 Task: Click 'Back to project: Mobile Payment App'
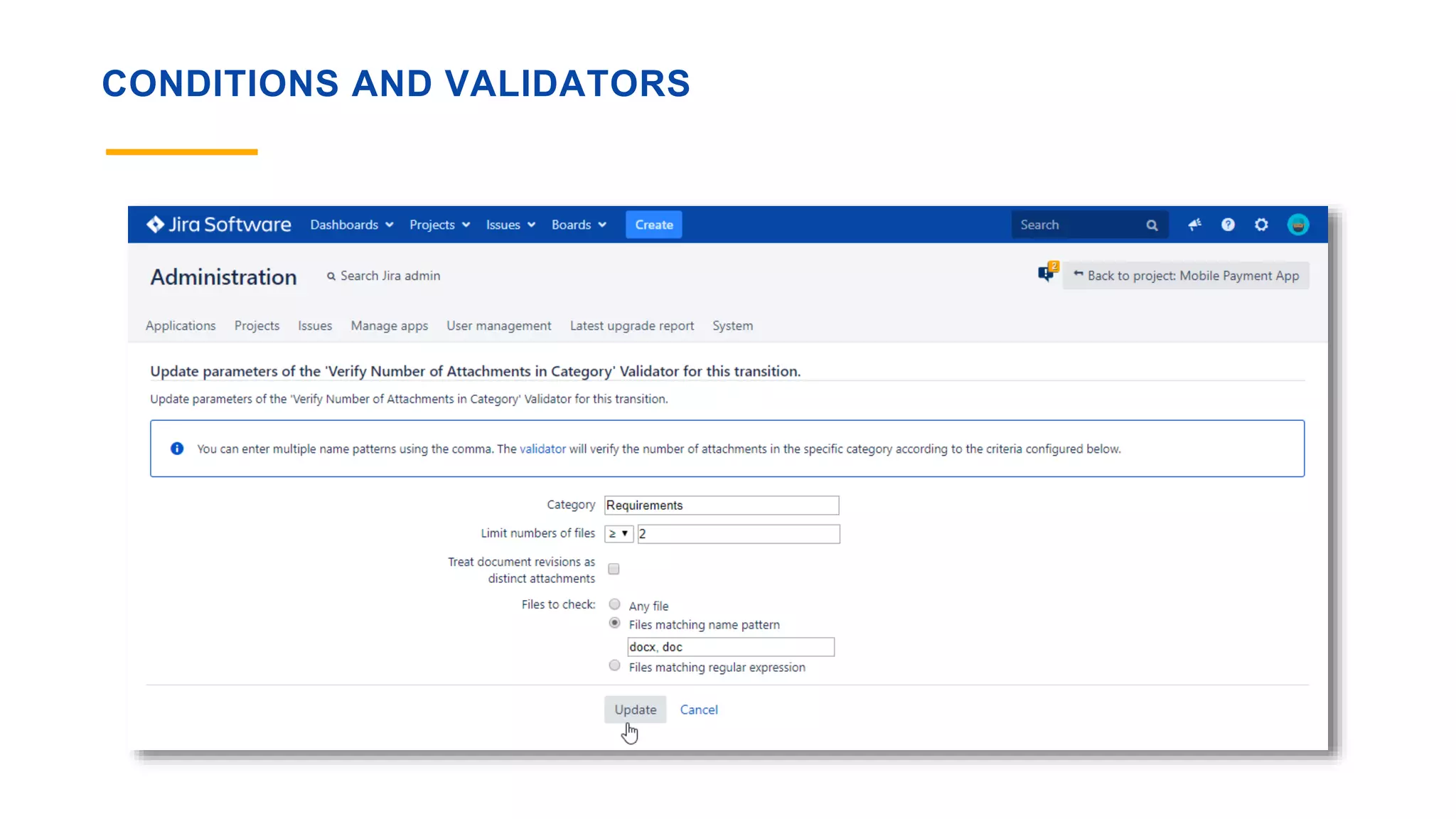[1186, 276]
